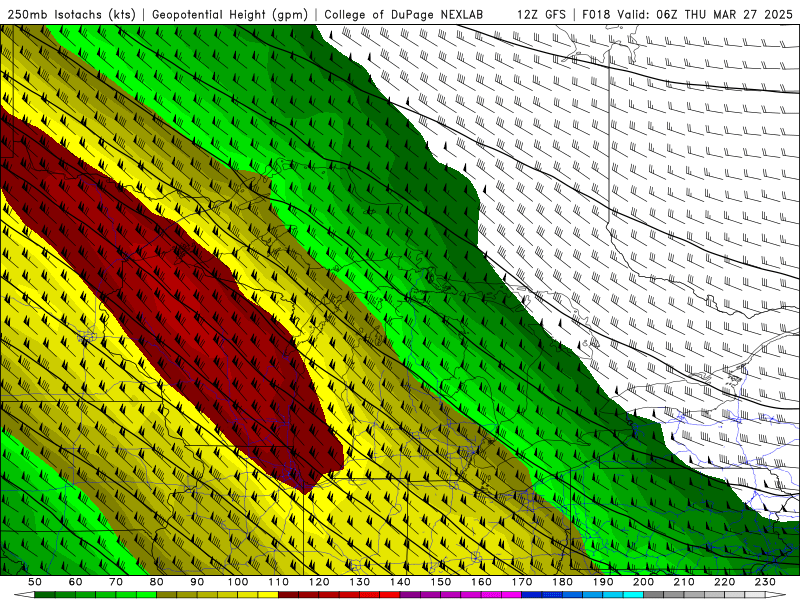Pick the 220 value on the legend
Viewport: 800px width, 600px height.
pos(725,582)
